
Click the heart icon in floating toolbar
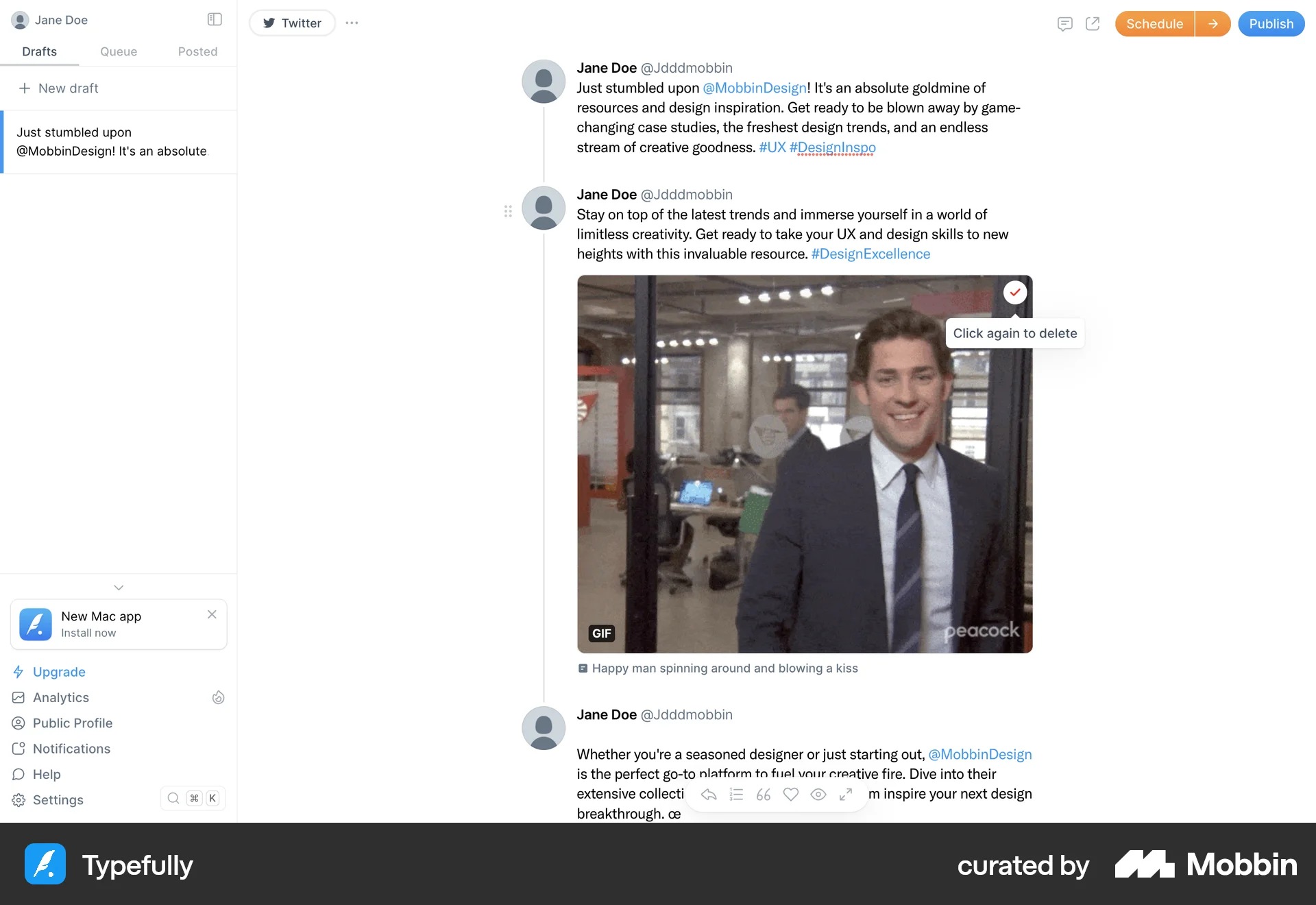click(x=791, y=795)
